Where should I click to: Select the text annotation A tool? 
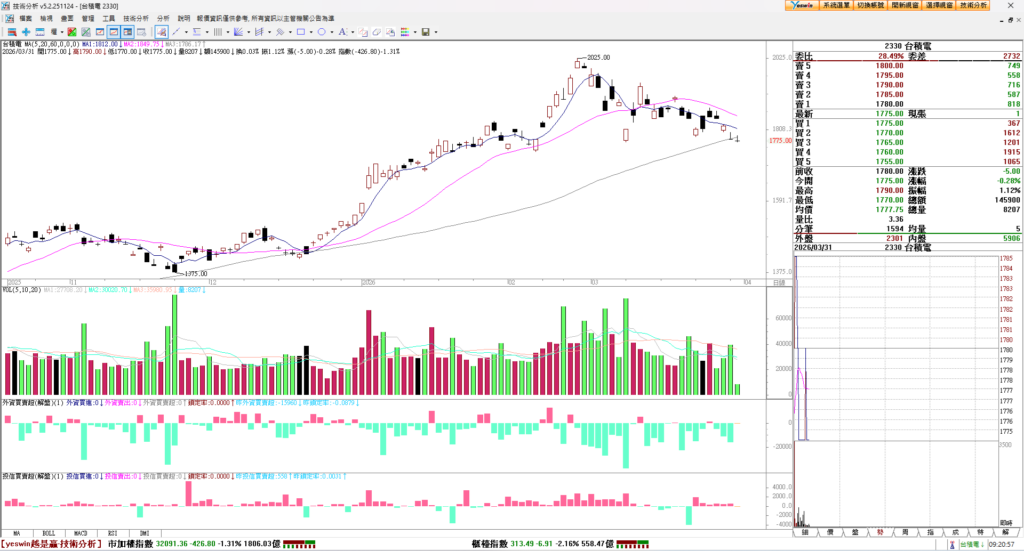coord(342,32)
